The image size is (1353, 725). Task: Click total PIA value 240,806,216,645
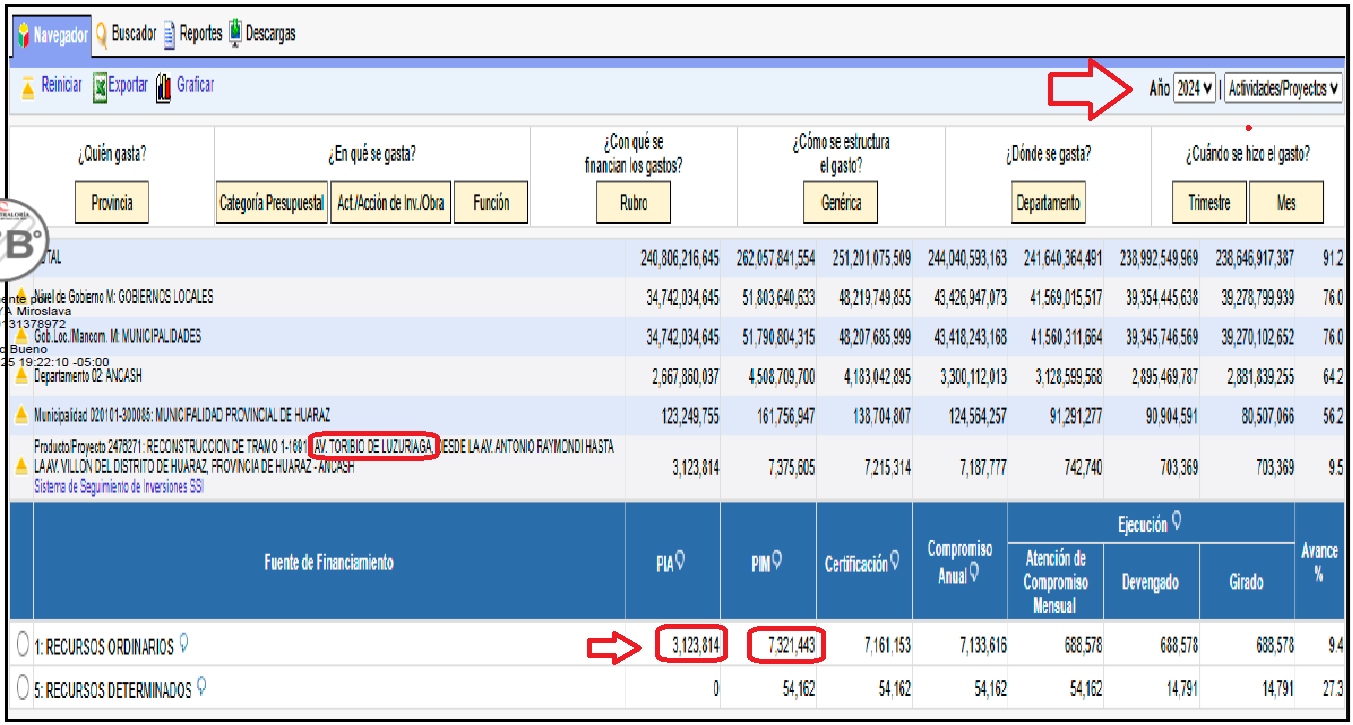(680, 258)
